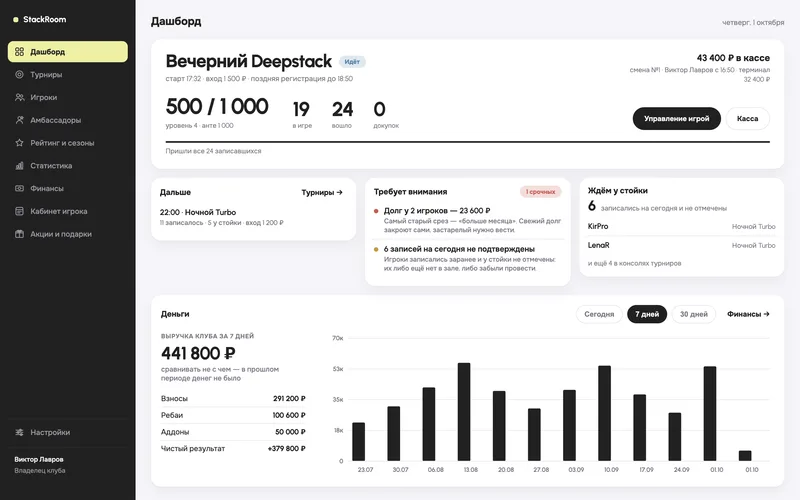Click 'и ещё 4 в консолях турниров'
The width and height of the screenshot is (800, 500).
coord(634,263)
